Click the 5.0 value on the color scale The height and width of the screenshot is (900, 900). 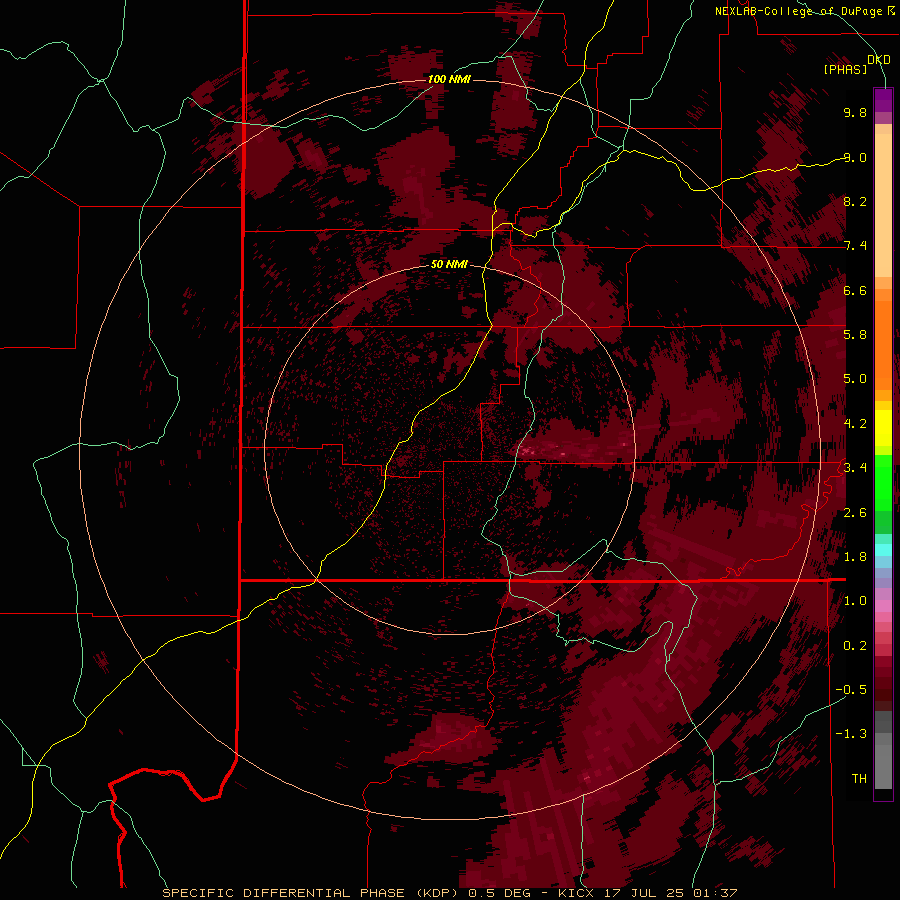click(855, 379)
